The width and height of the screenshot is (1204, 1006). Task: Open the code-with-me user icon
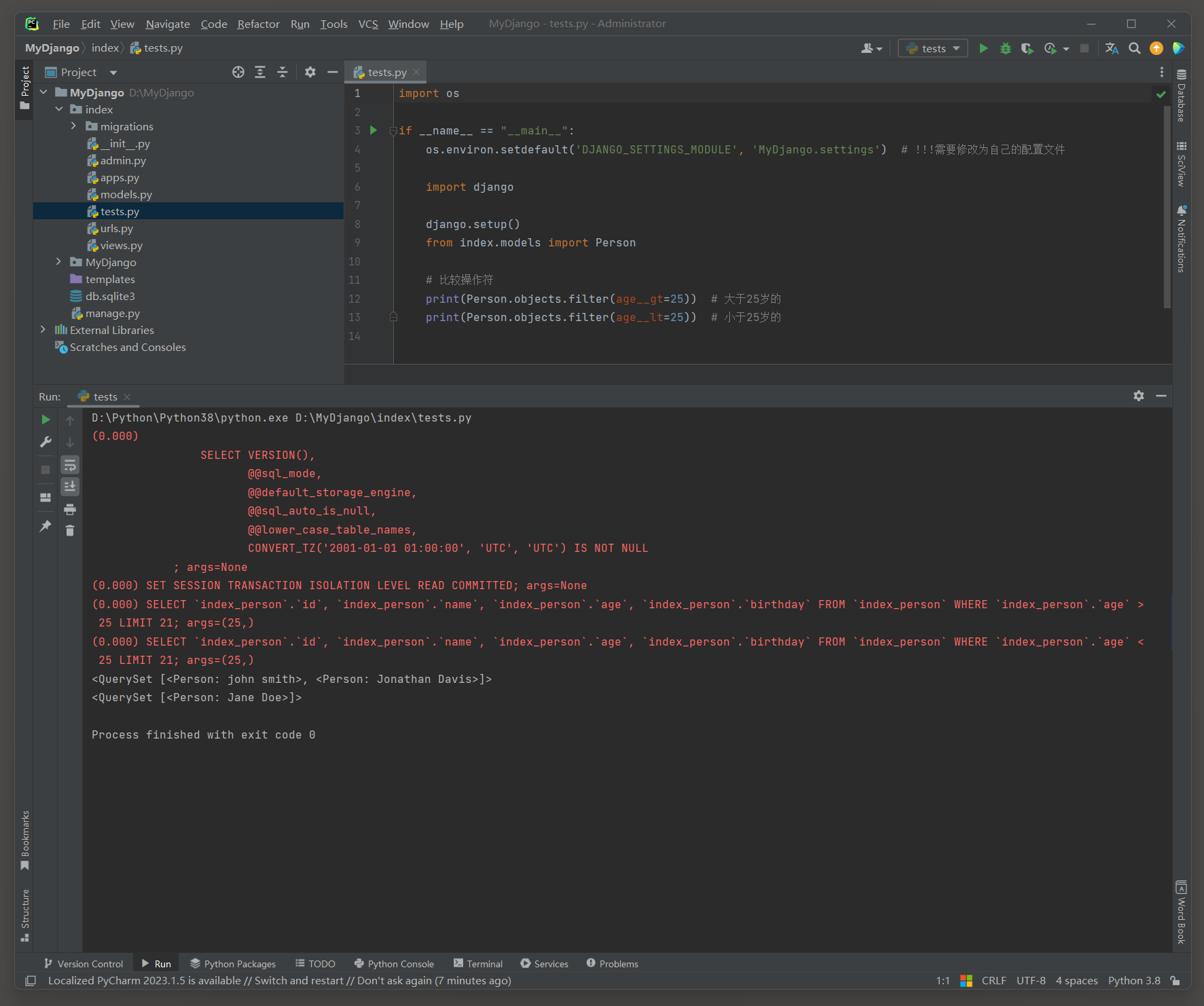(871, 48)
